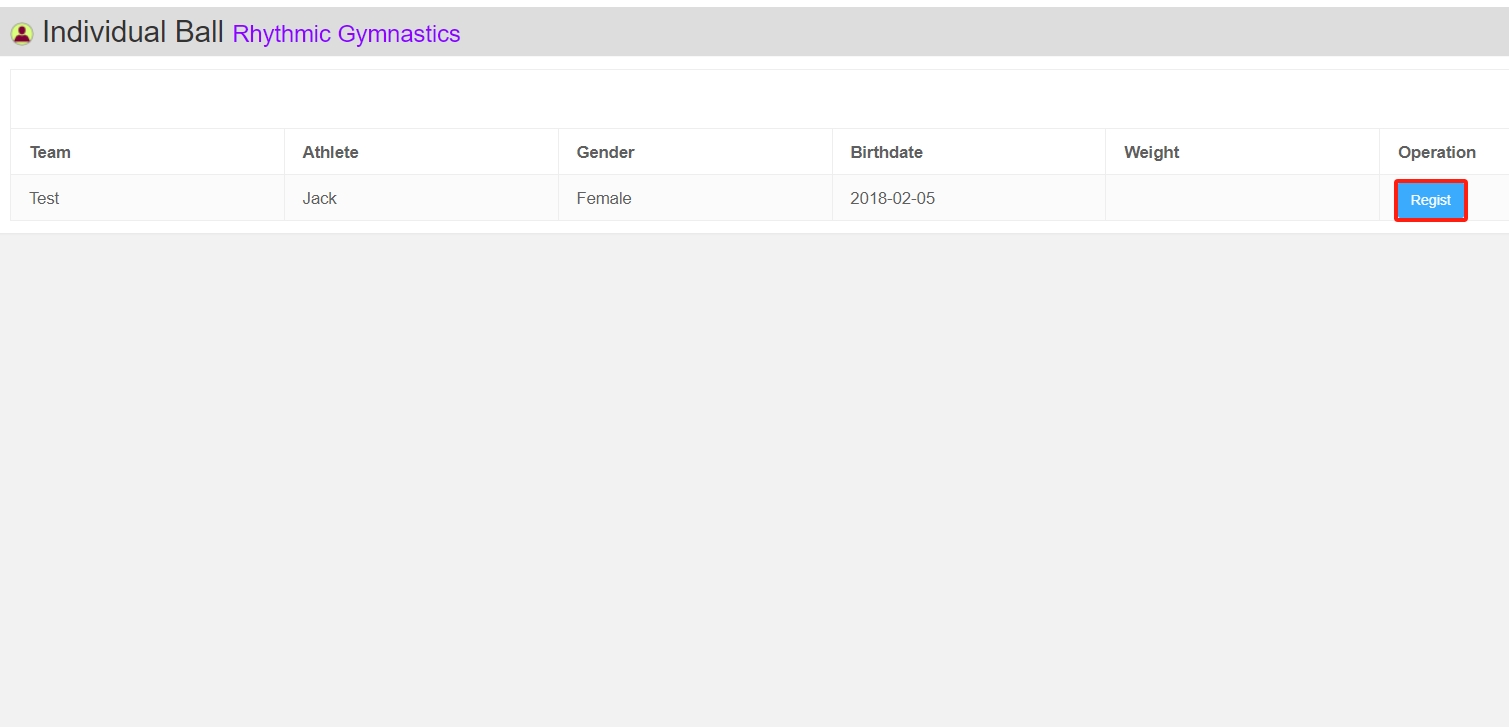Select the Female gender cell
The image size is (1509, 727).
pos(603,198)
